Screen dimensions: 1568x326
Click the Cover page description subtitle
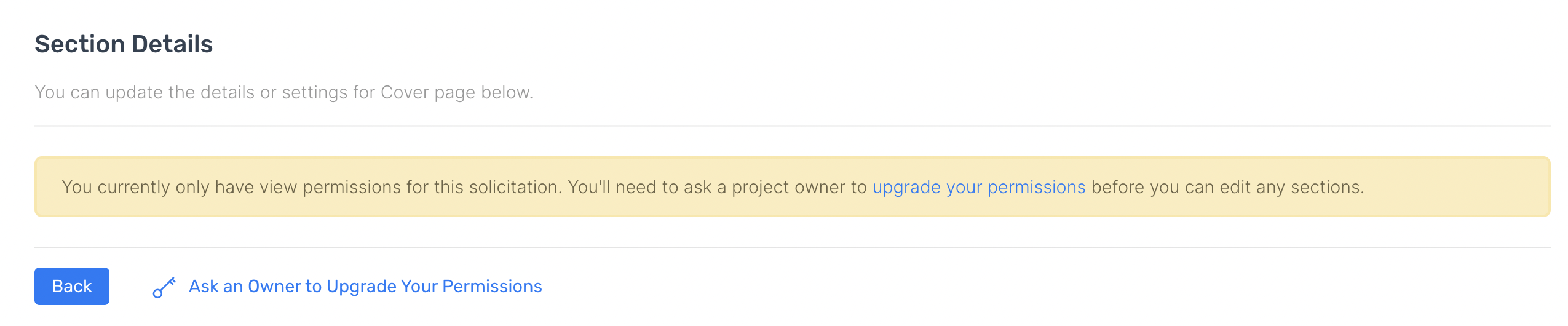(284, 92)
